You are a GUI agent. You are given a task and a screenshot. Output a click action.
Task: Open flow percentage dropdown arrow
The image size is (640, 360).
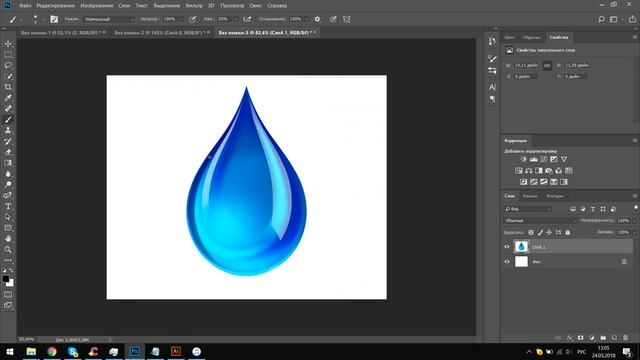(x=236, y=19)
